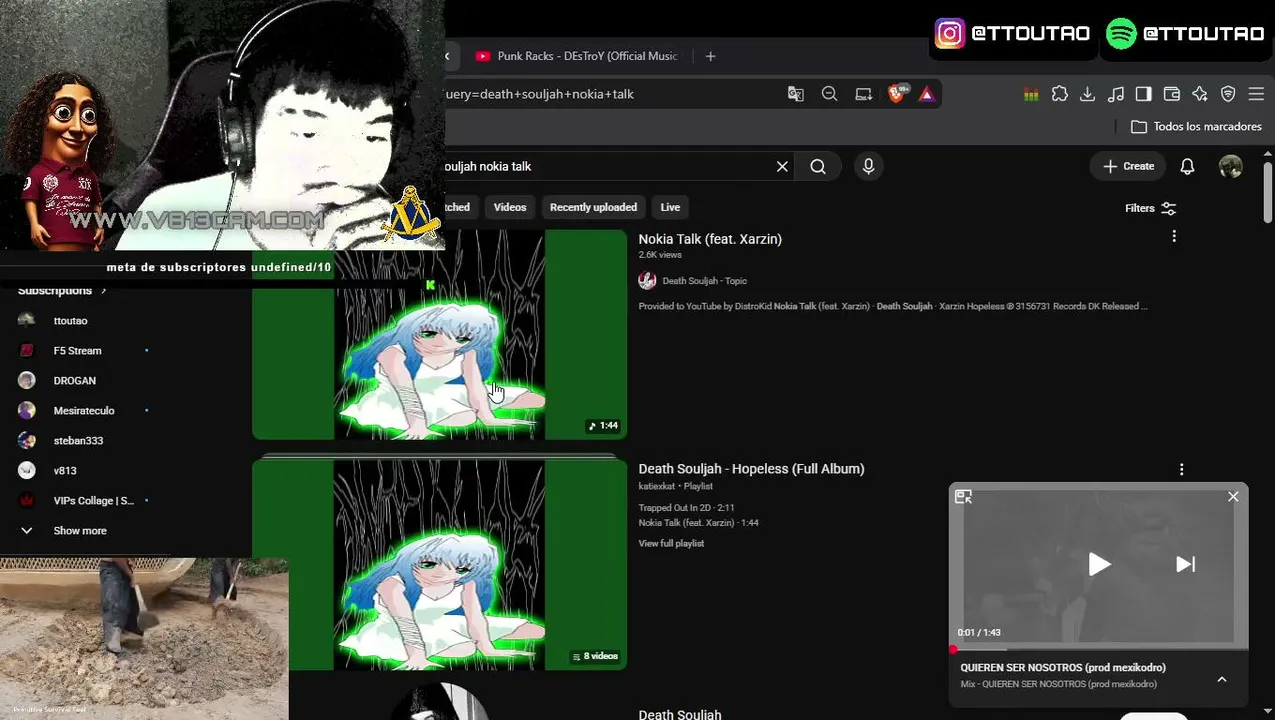
Task: Open the options menu for Hopeless album result
Action: (x=1181, y=469)
